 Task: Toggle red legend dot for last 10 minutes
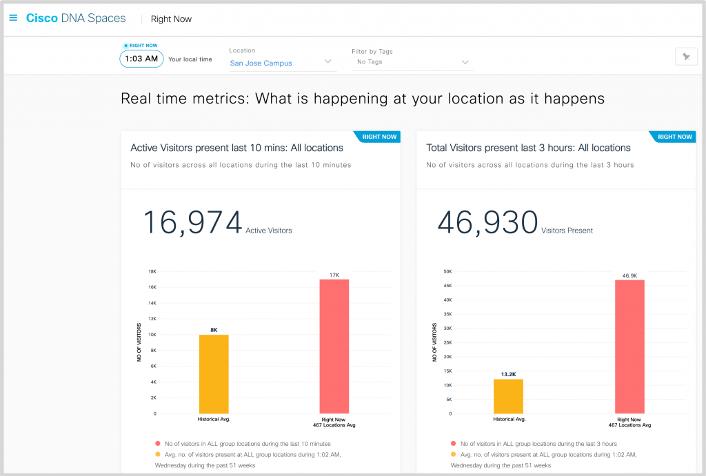coord(157,440)
